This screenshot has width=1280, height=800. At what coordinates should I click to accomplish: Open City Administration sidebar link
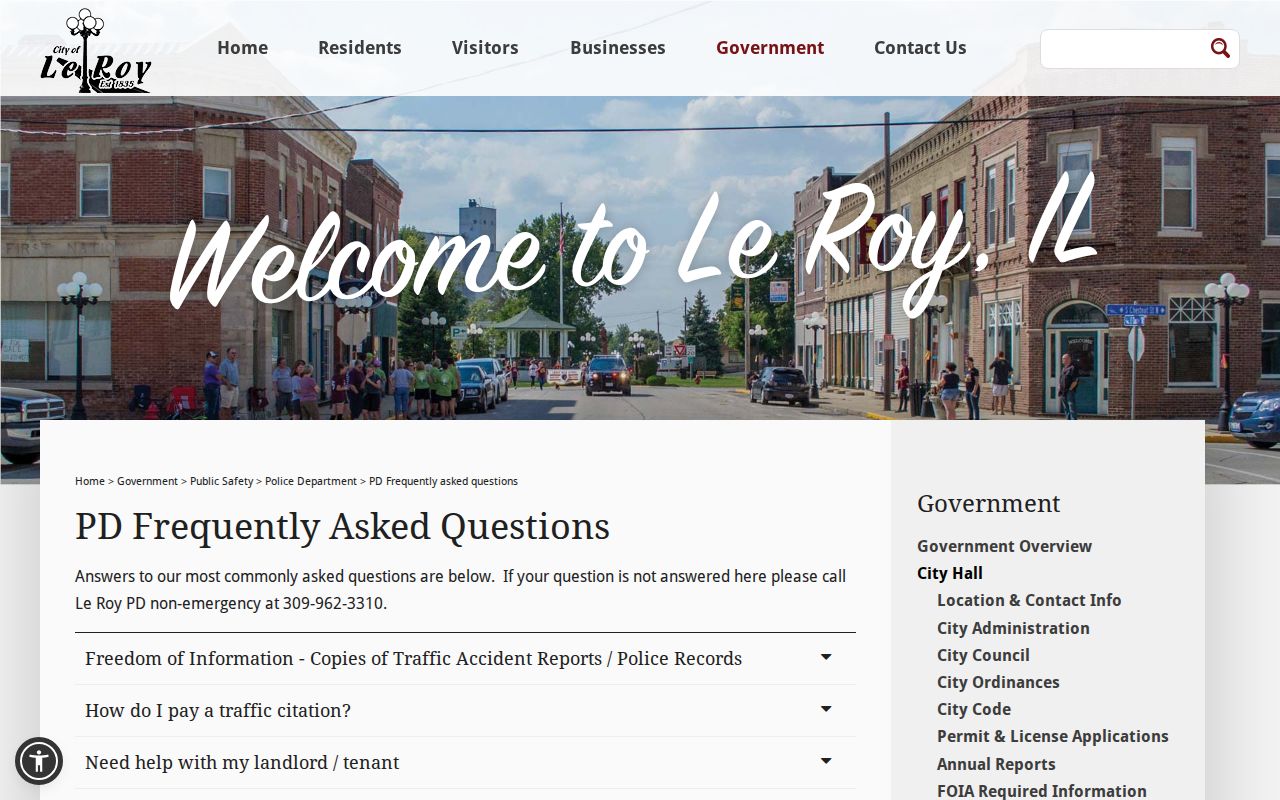pos(1013,628)
